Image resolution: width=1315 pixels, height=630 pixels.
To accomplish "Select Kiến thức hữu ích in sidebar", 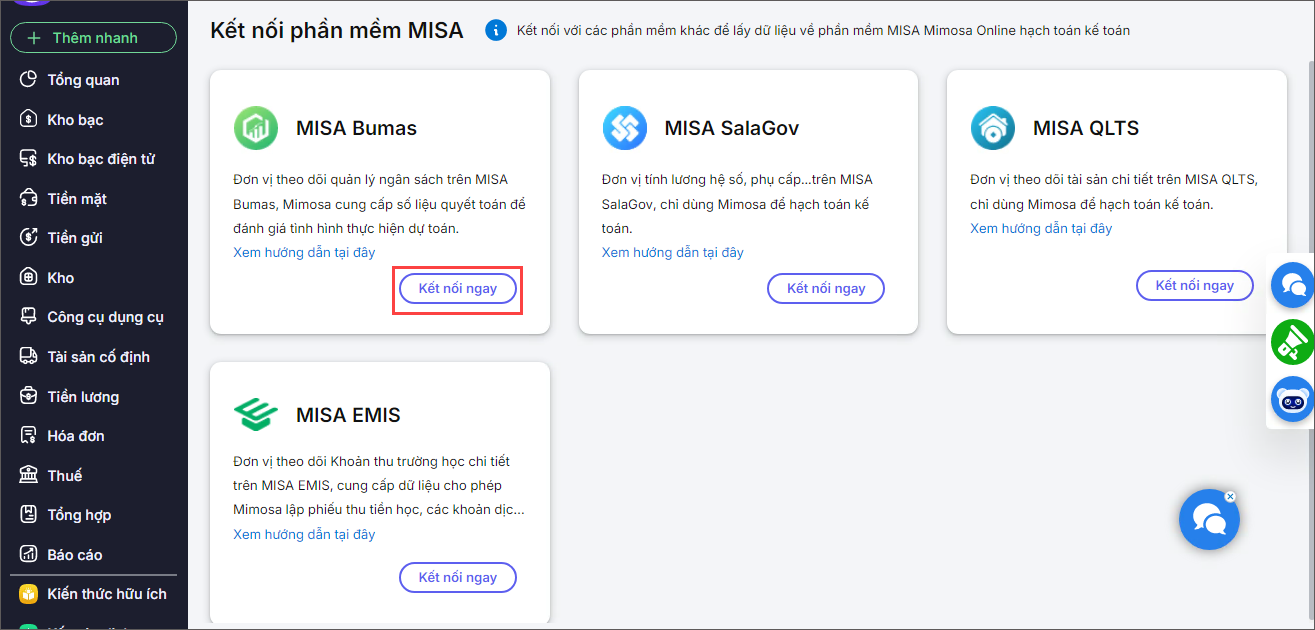I will pos(106,594).
